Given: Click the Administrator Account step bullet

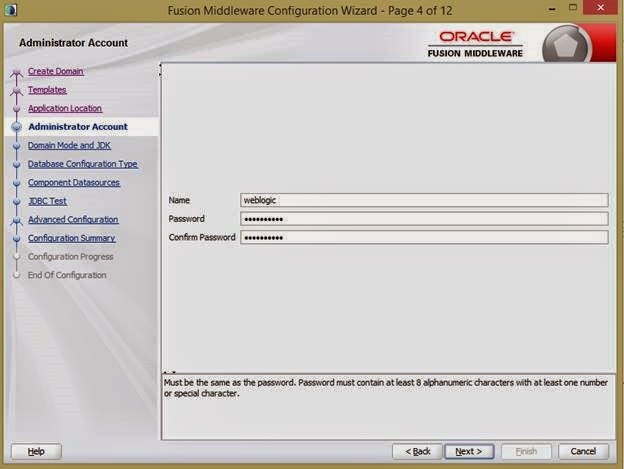Looking at the screenshot, I should (x=17, y=127).
